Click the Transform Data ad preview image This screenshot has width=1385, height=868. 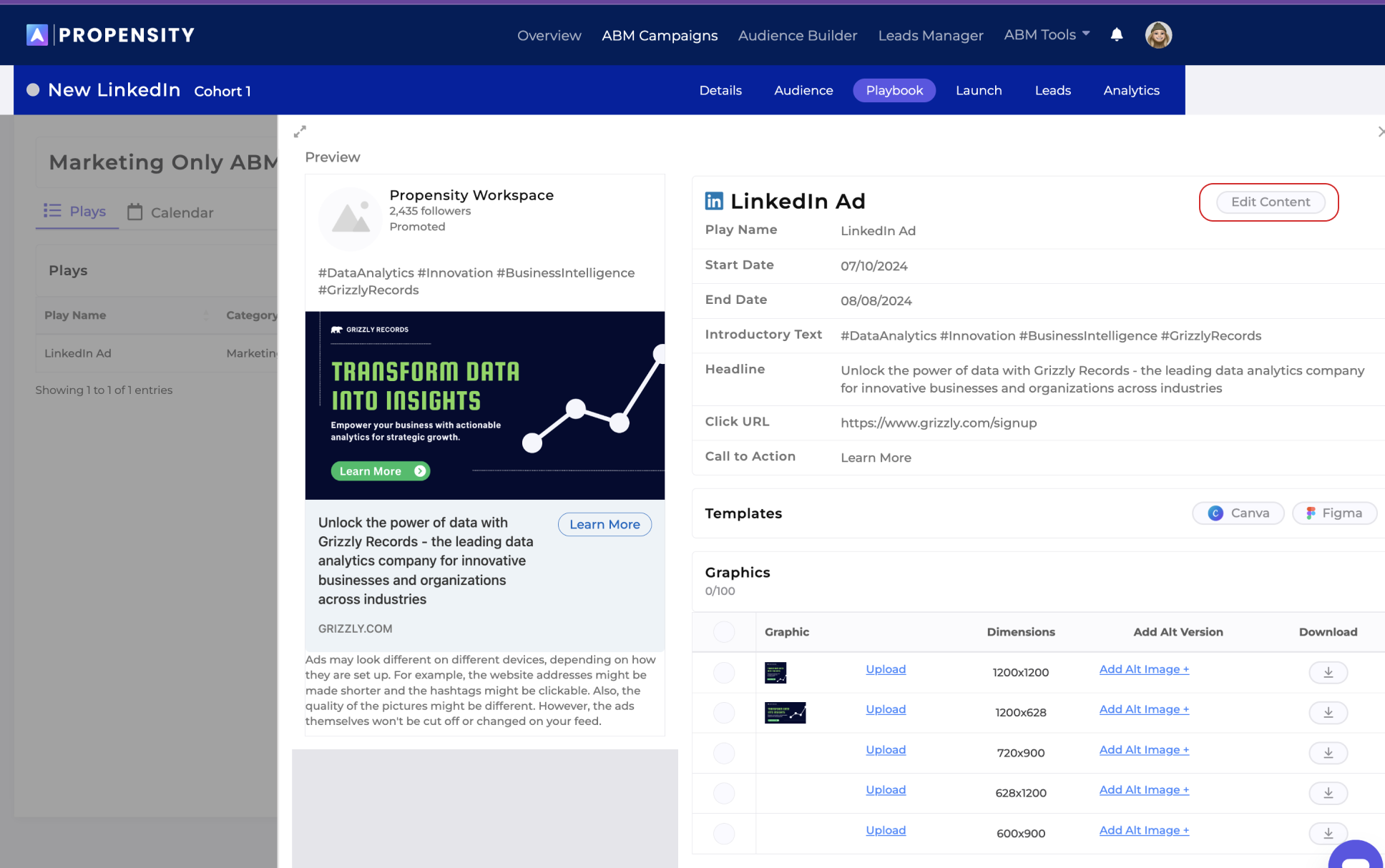[x=485, y=405]
